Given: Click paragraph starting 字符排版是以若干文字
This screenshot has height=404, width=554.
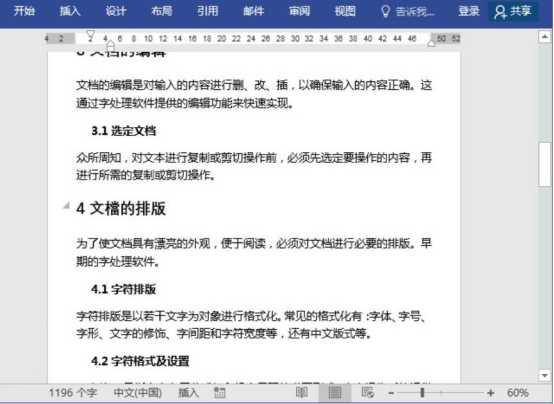Looking at the screenshot, I should tap(252, 324).
